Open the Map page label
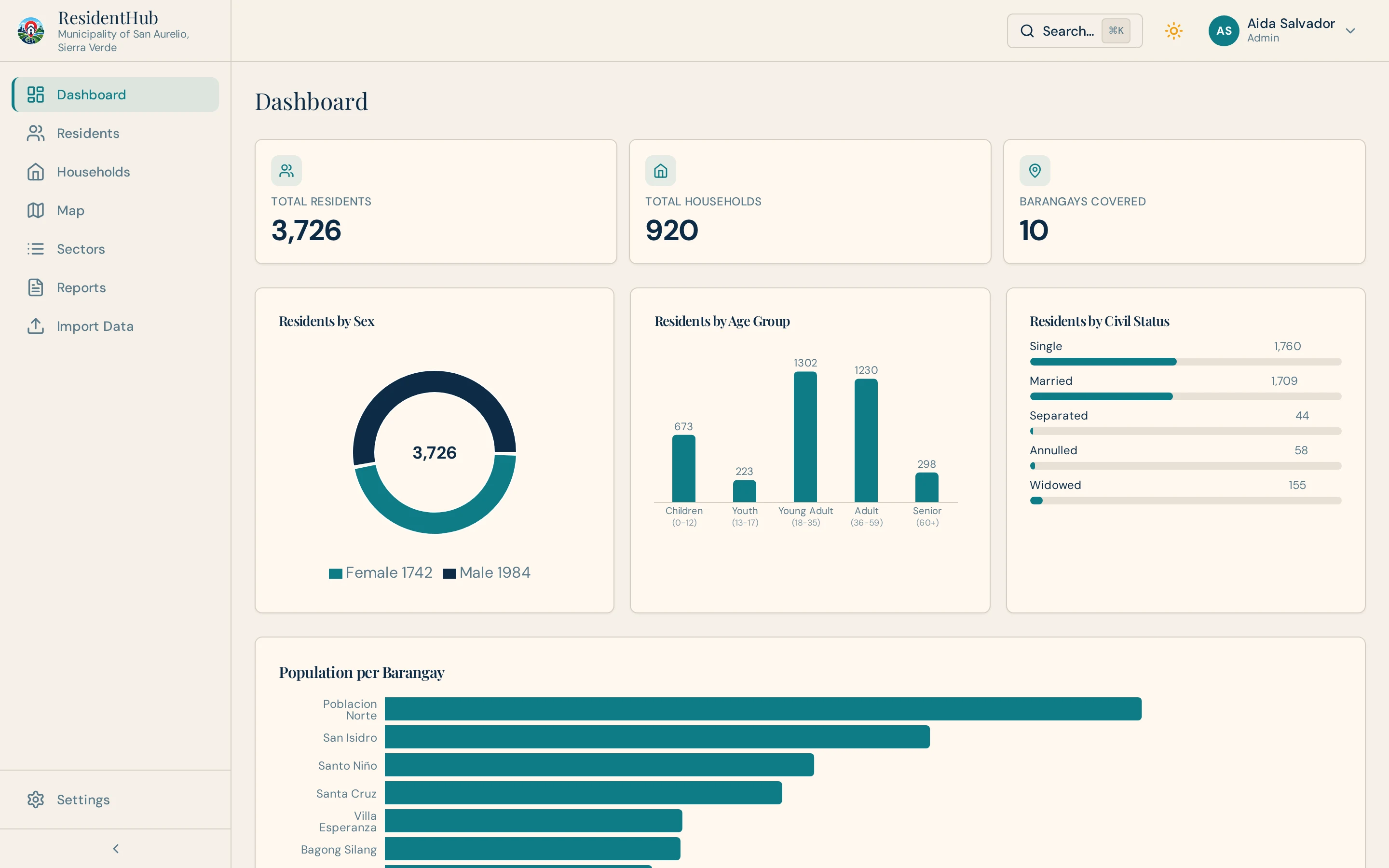This screenshot has height=868, width=1389. click(x=70, y=211)
